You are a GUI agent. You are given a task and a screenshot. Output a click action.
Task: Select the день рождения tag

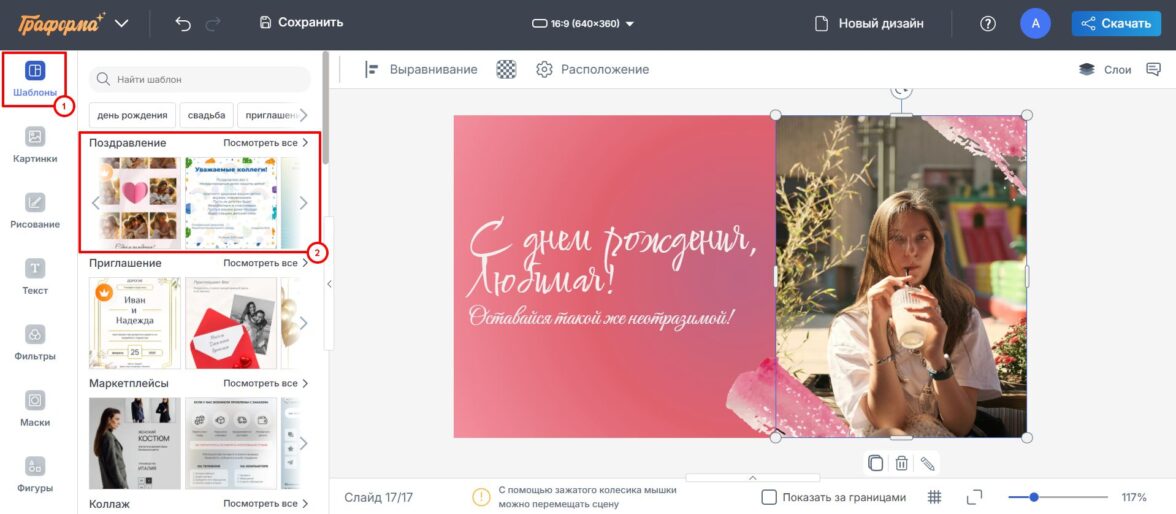point(132,115)
